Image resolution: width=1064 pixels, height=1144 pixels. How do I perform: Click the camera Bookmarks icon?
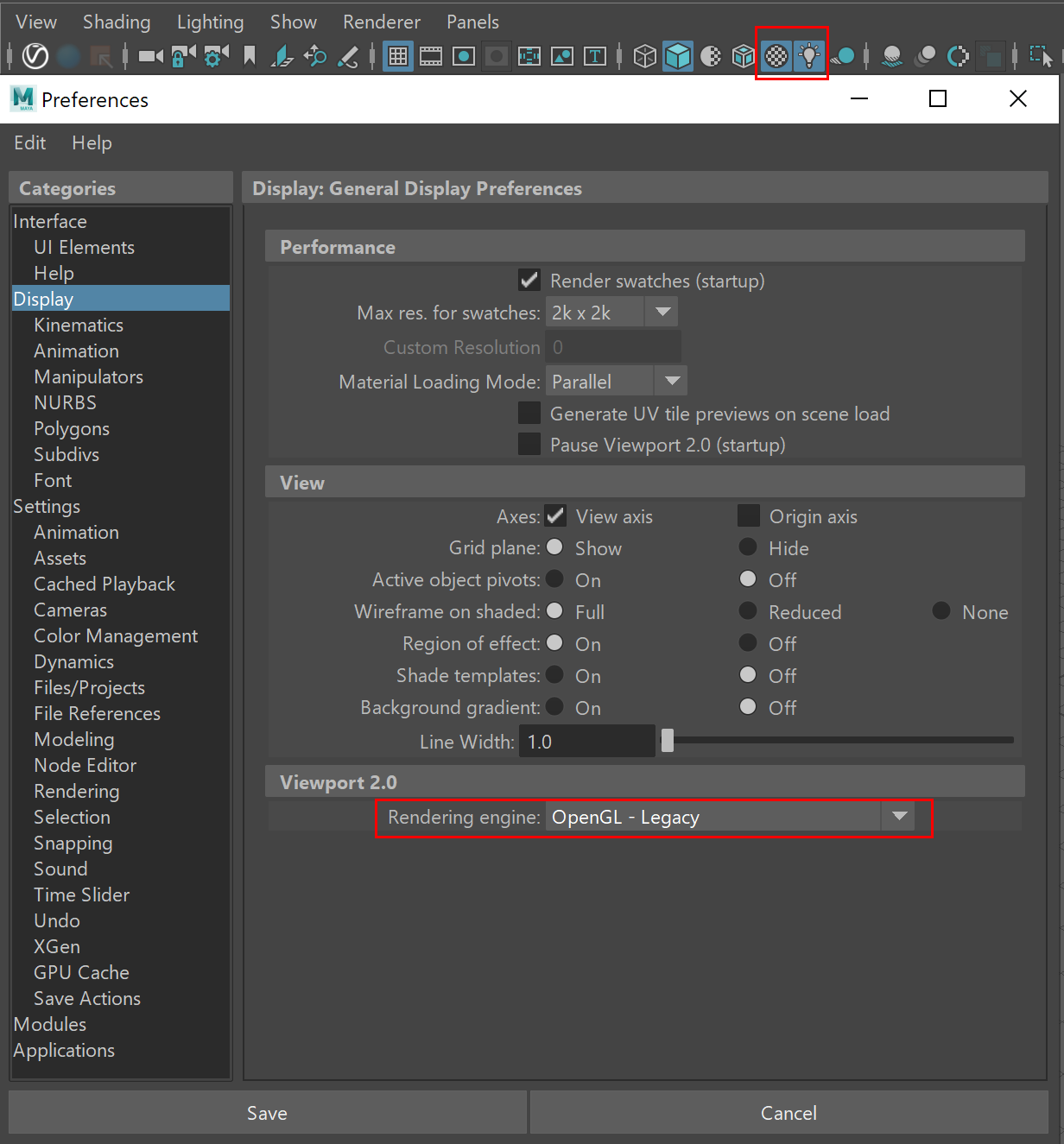tap(250, 56)
